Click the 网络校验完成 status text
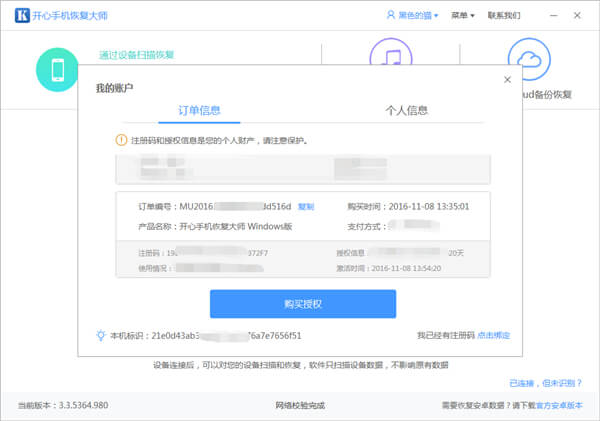This screenshot has height=421, width=600. tap(300, 405)
